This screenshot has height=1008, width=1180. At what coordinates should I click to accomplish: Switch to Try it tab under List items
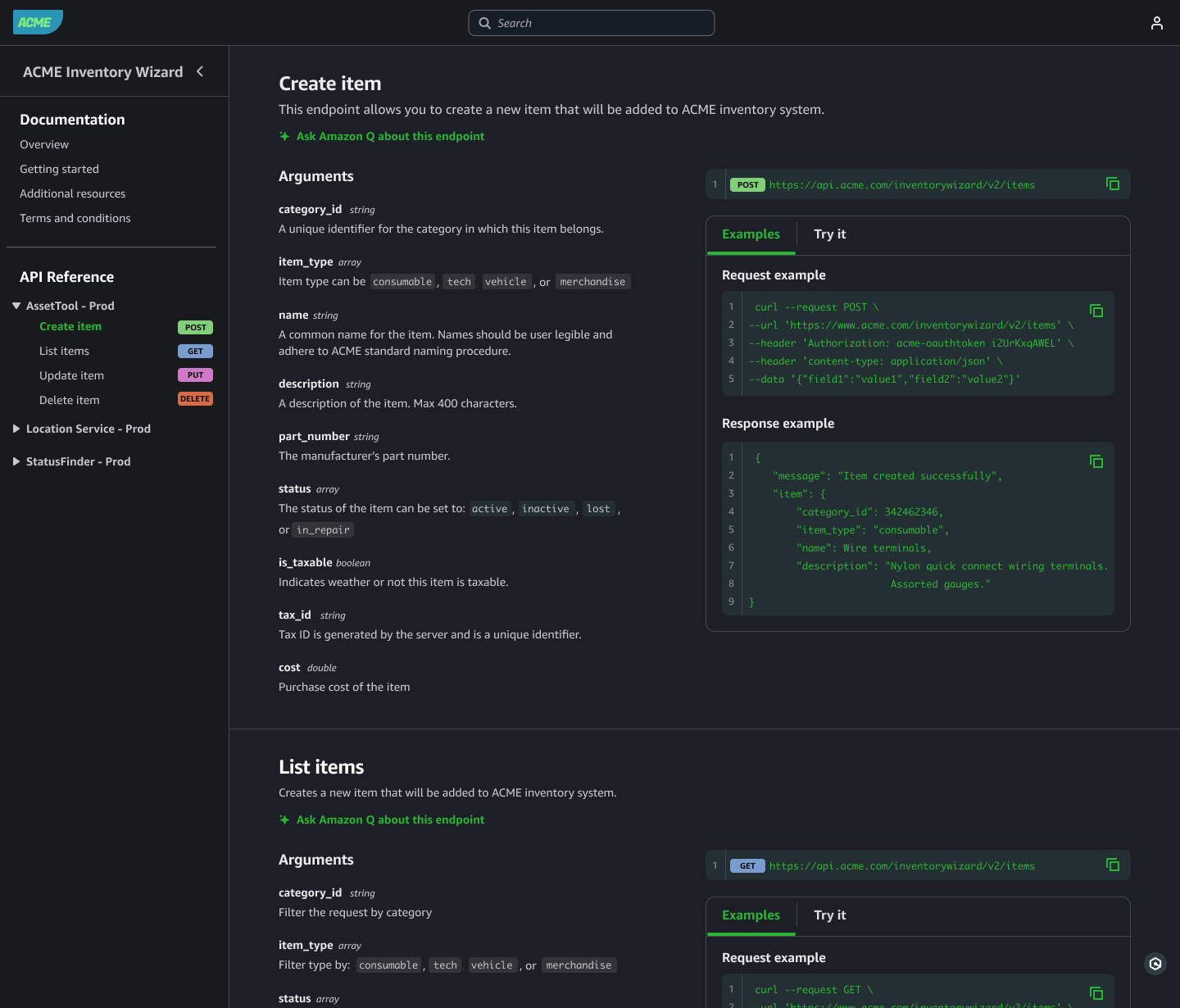tap(830, 915)
